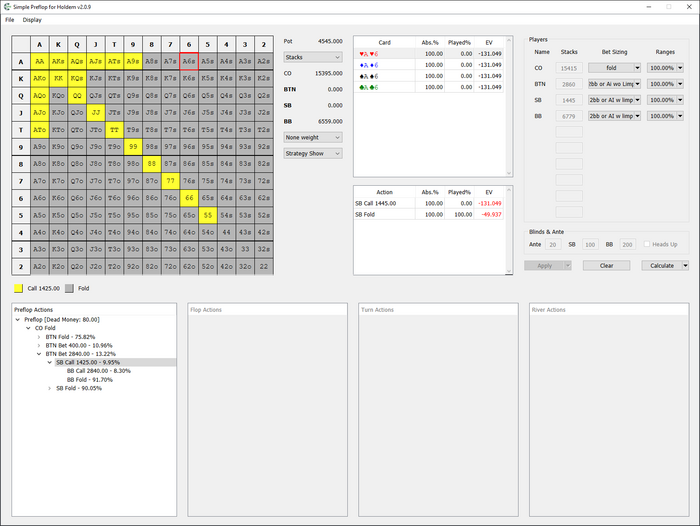Select the A6s cell outlined in red
The height and width of the screenshot is (526, 700).
tap(190, 61)
